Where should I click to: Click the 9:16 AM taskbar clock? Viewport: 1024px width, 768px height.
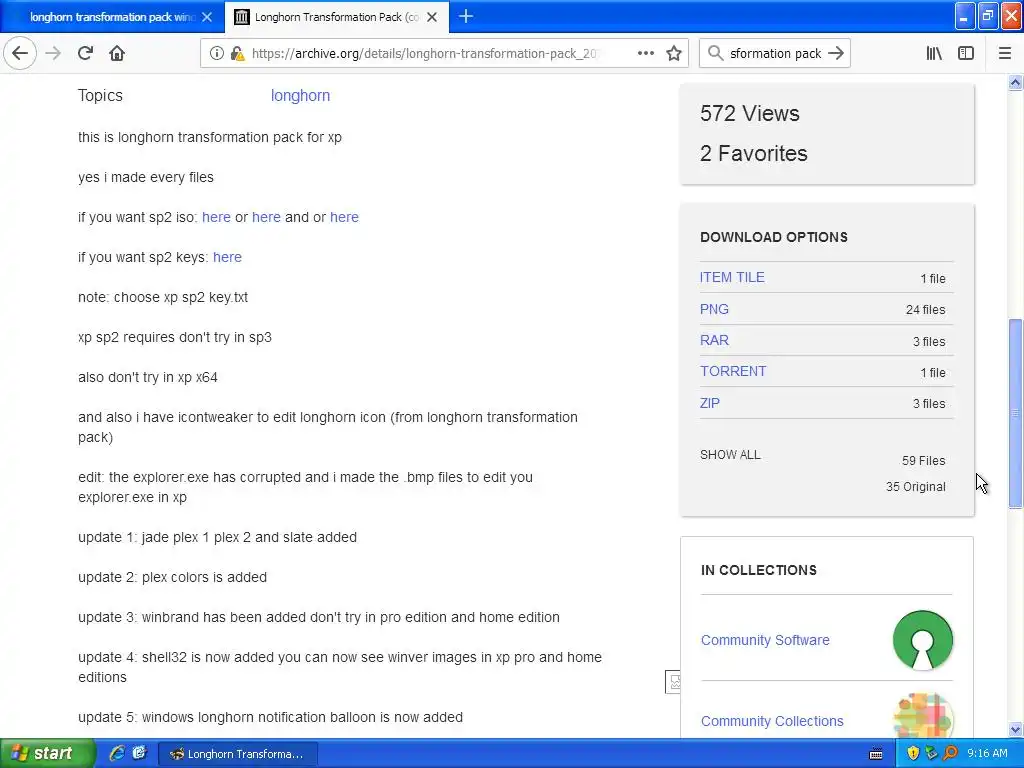point(987,754)
